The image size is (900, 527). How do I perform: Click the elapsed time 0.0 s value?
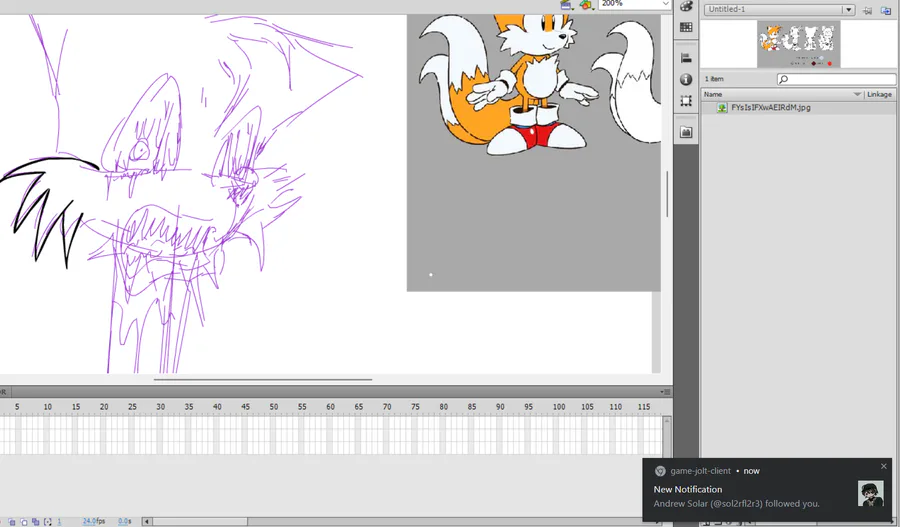tap(125, 521)
